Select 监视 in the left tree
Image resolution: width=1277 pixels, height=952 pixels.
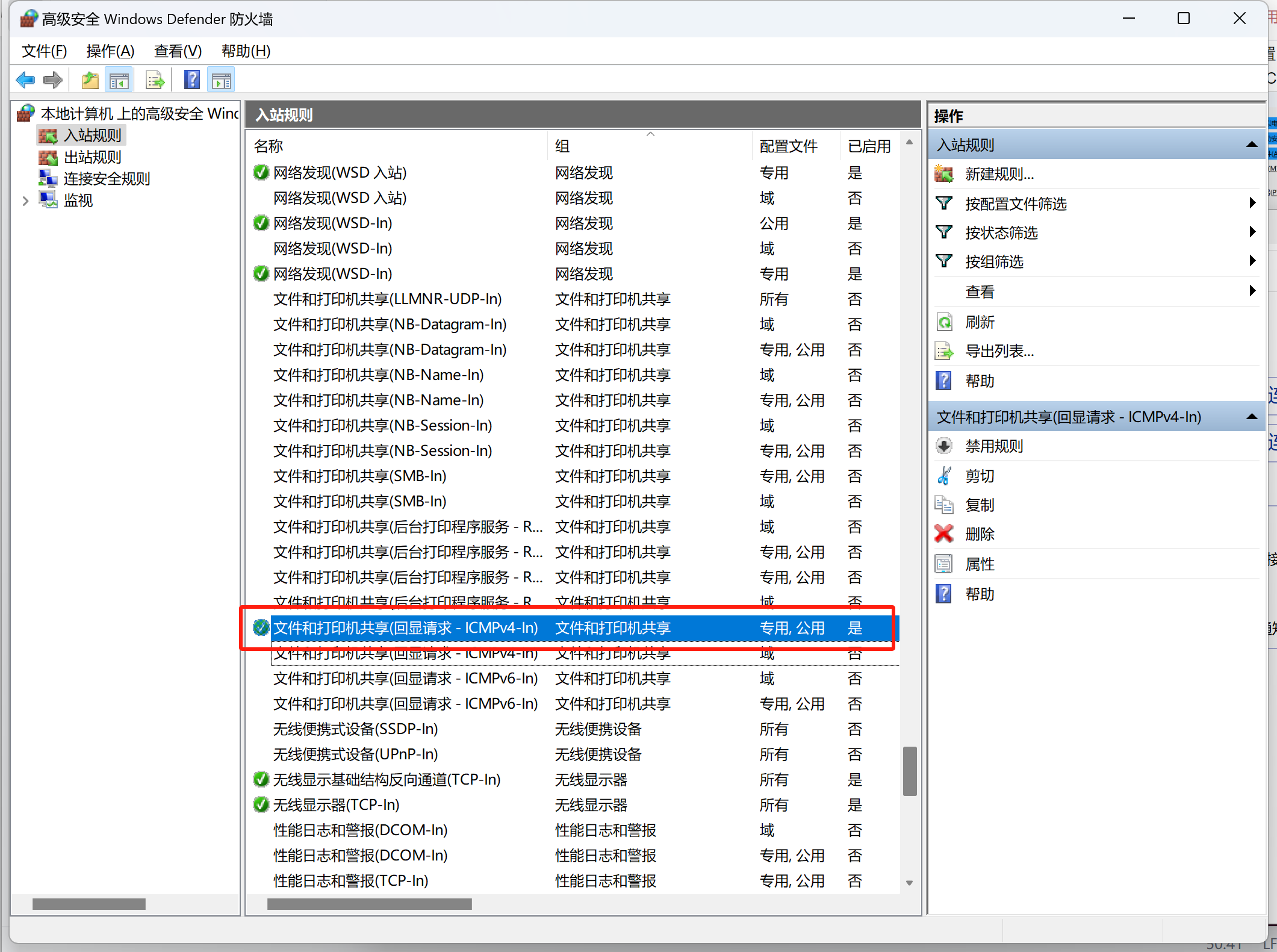[x=78, y=201]
